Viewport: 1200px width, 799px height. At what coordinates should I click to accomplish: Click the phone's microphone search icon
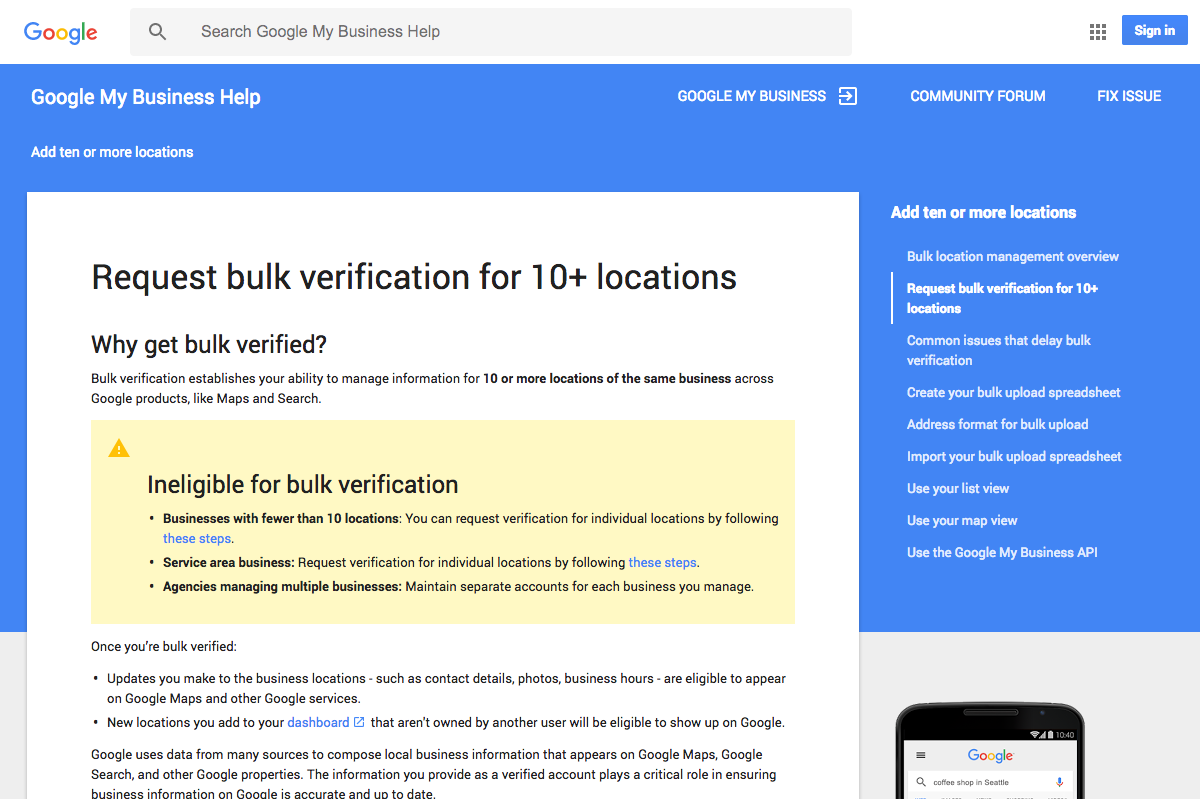click(1059, 782)
